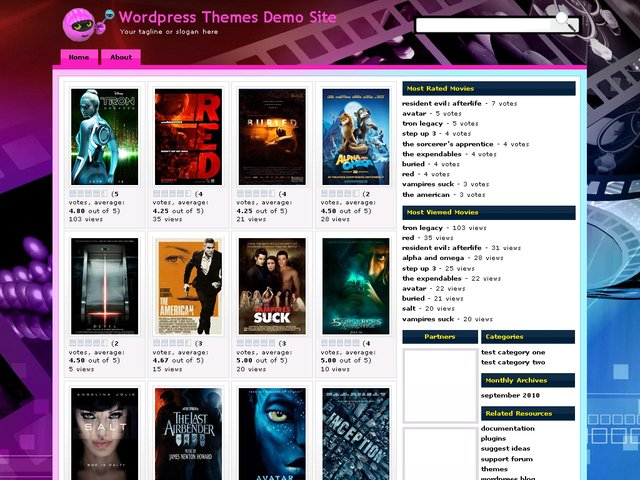Open 'tron legacy' in Most Rated Movies
The image size is (640, 480).
(x=422, y=123)
